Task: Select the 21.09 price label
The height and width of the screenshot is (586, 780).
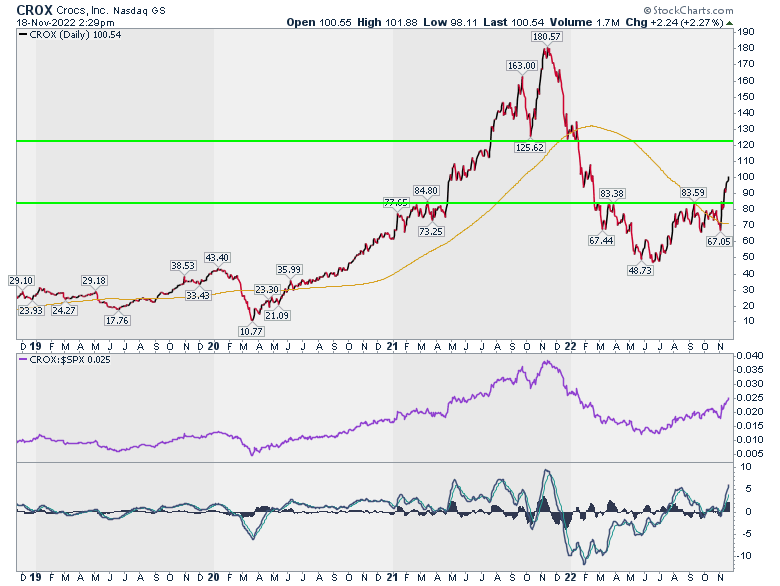Action: click(277, 315)
